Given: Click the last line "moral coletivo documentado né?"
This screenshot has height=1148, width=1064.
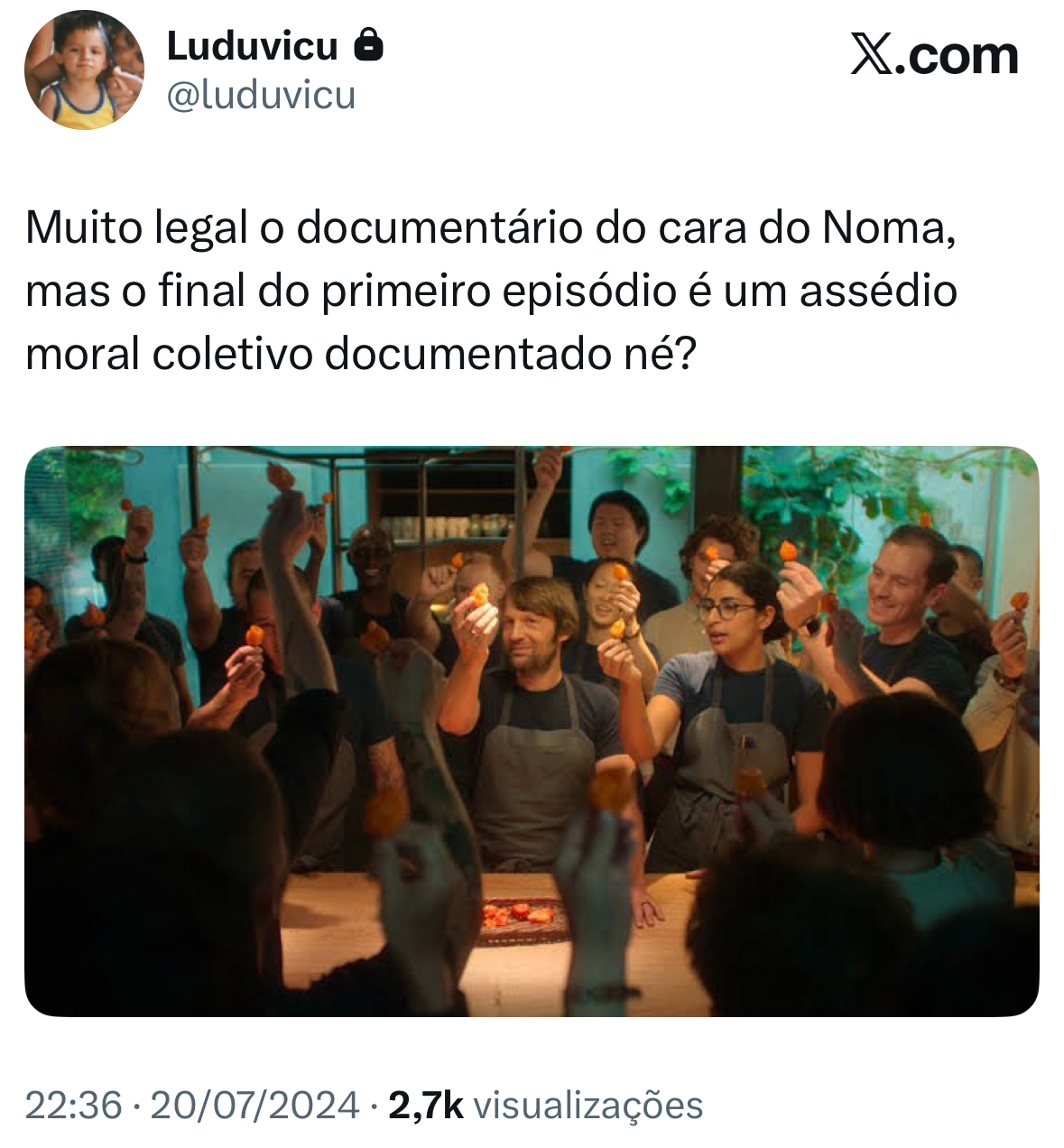Looking at the screenshot, I should pos(361,354).
